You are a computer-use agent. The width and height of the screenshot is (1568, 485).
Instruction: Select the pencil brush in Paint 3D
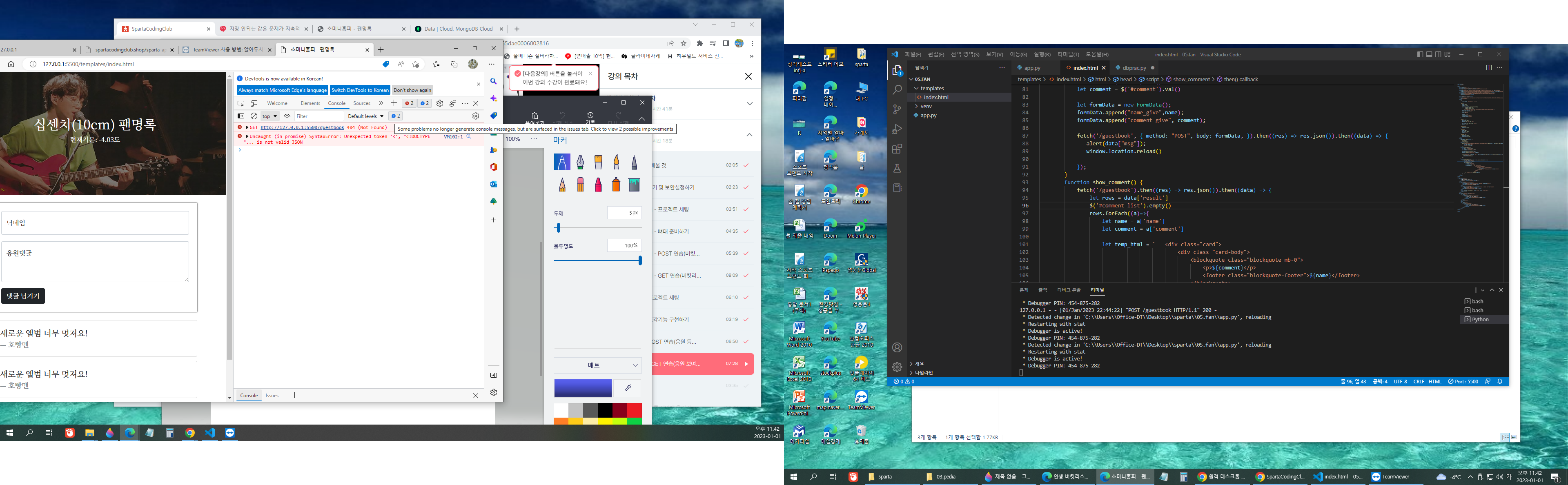pyautogui.click(x=562, y=185)
